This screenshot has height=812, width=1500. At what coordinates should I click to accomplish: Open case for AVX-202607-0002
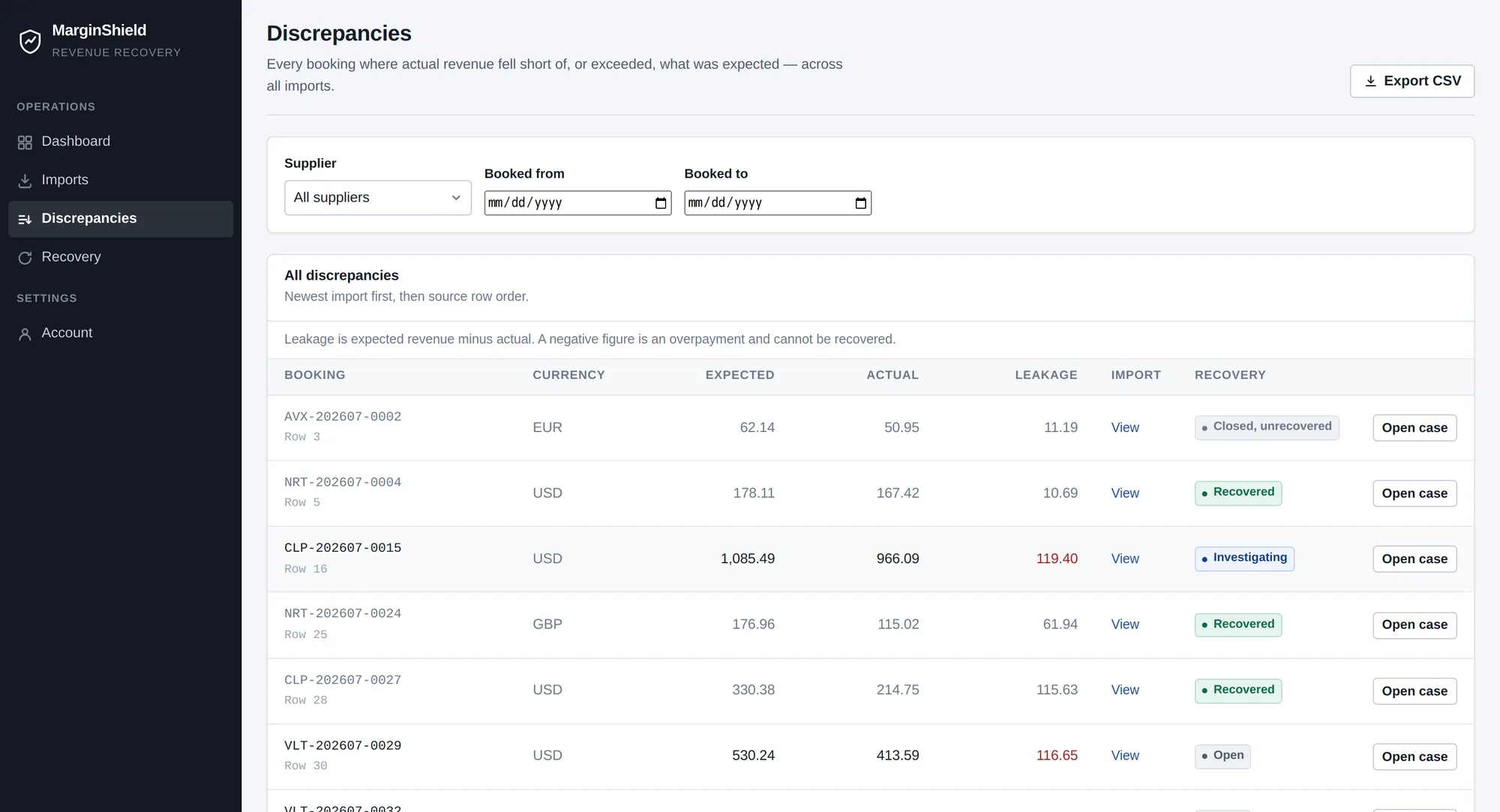click(1414, 427)
